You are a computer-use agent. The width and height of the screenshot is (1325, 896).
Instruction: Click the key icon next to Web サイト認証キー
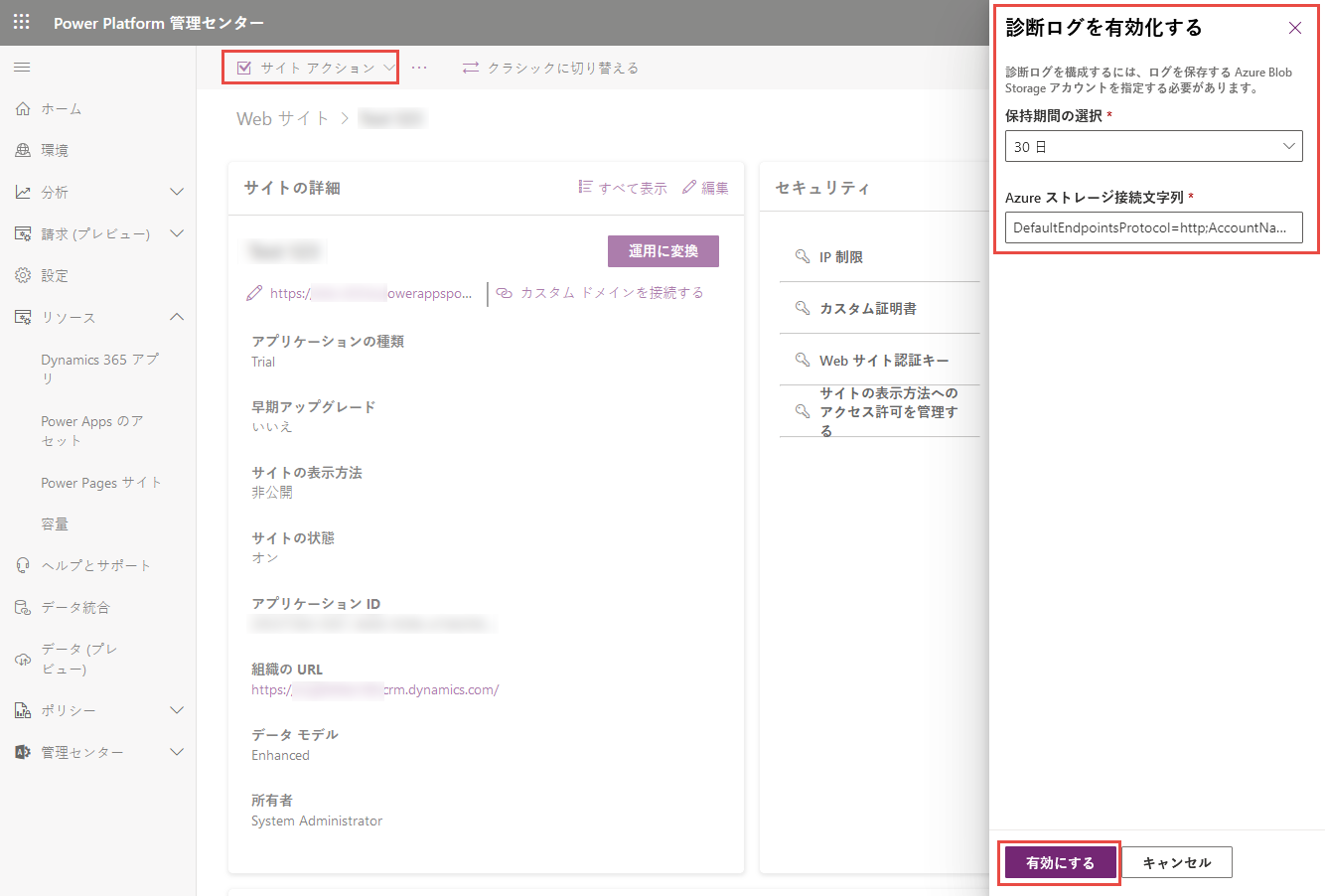click(x=803, y=360)
